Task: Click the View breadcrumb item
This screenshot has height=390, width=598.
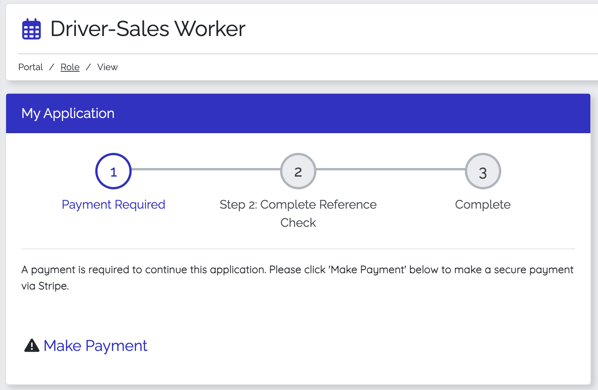Action: (x=107, y=67)
